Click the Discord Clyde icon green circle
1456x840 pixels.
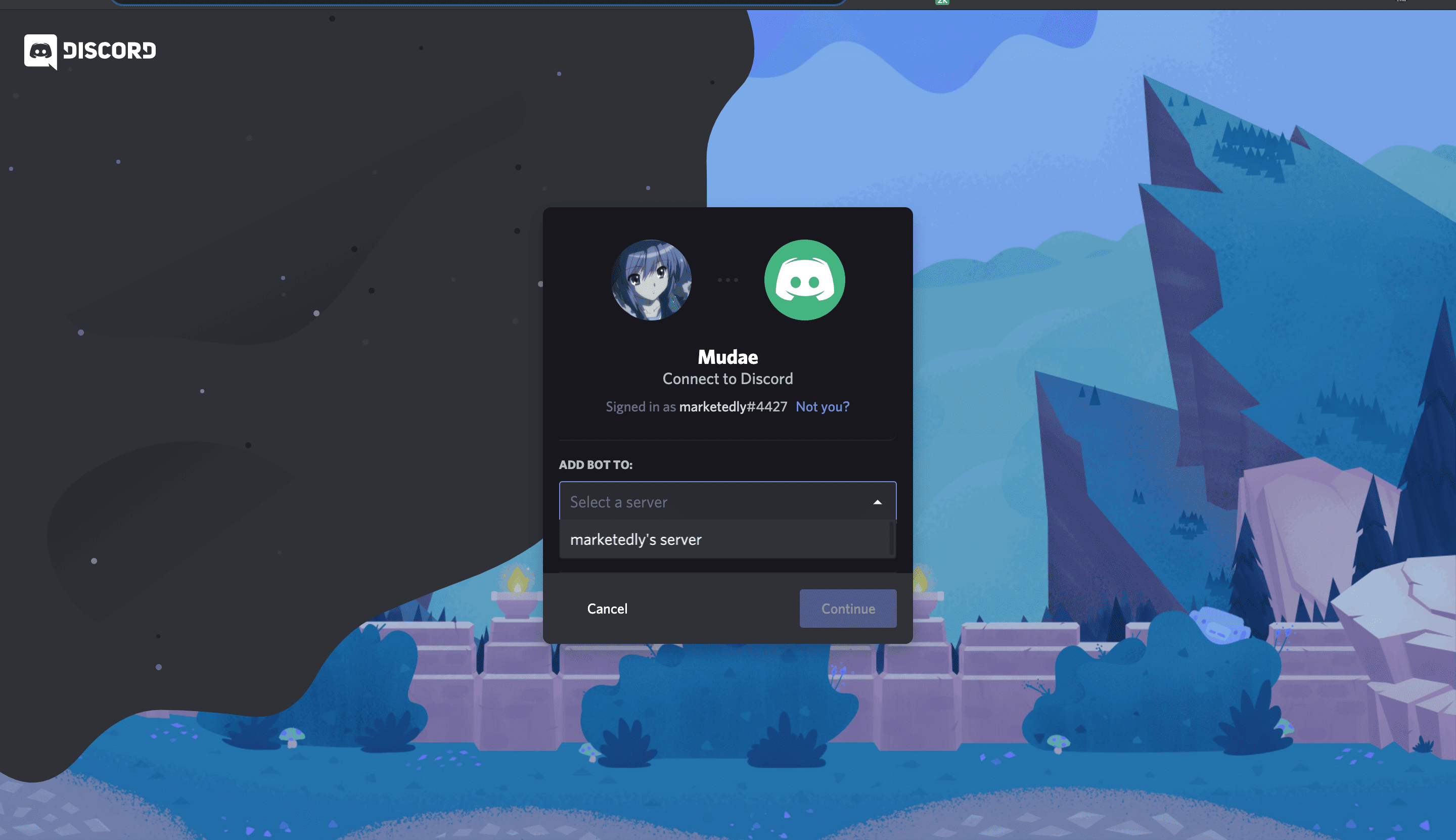pyautogui.click(x=805, y=280)
